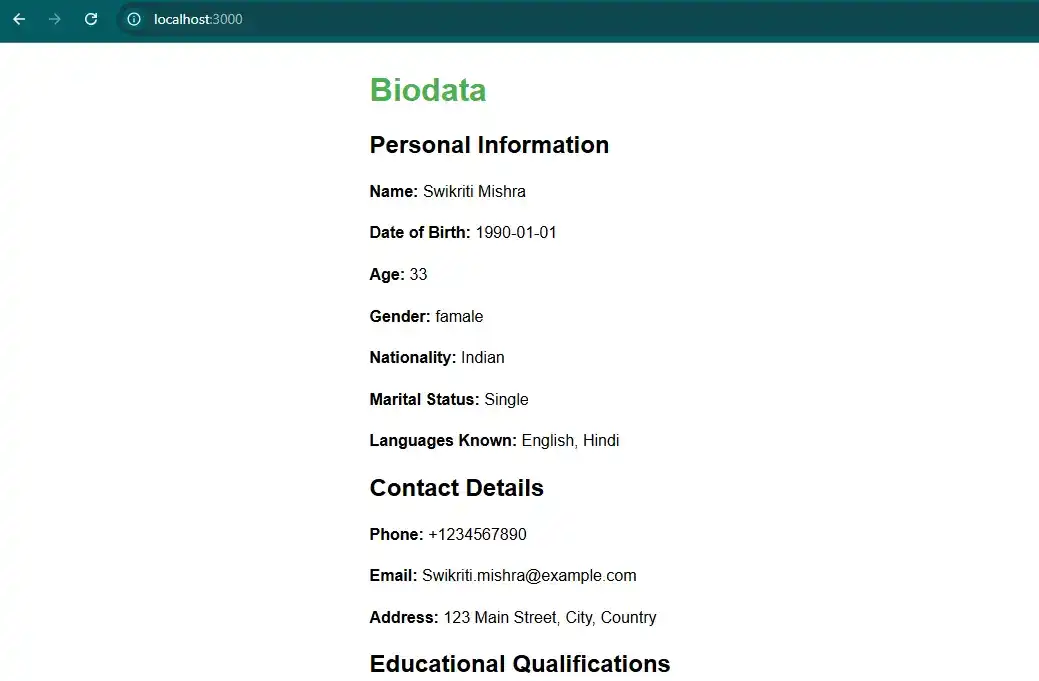Click the Age value 33
1039x681 pixels.
418,274
